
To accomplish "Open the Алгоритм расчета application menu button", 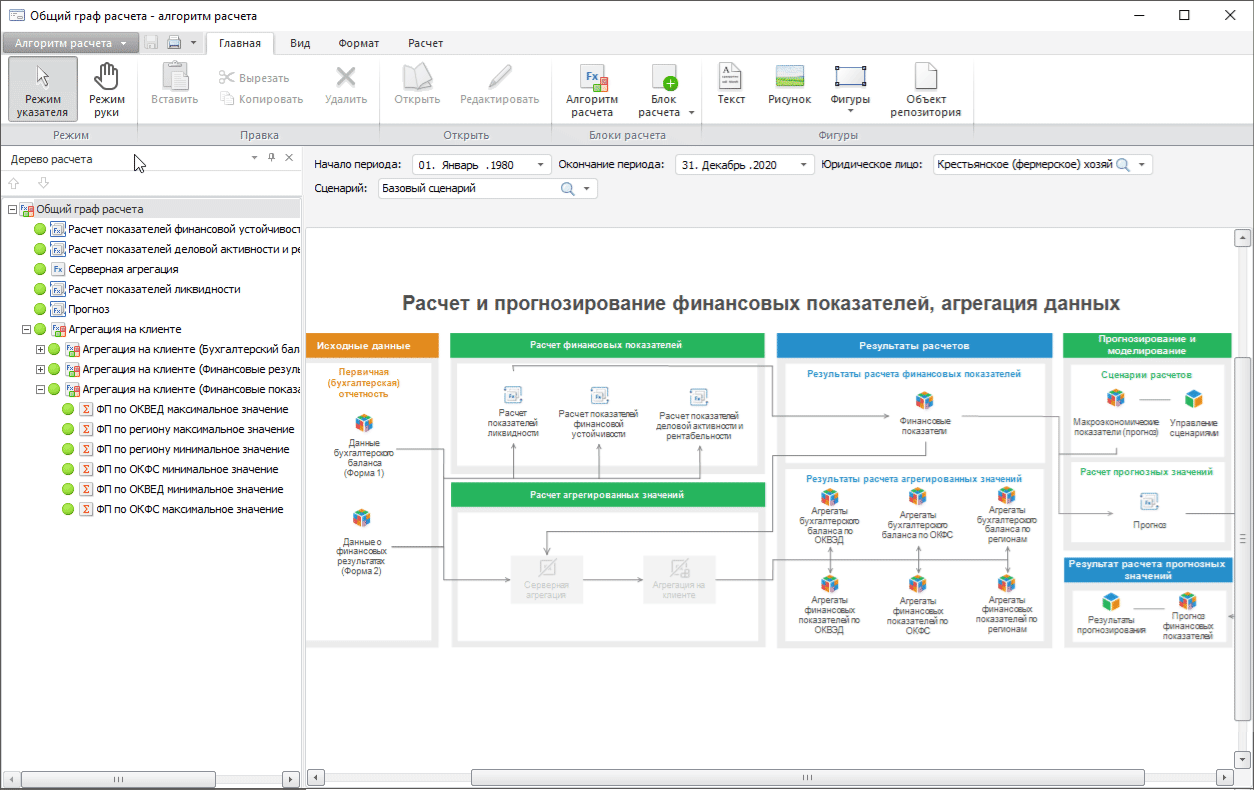I will click(x=69, y=43).
